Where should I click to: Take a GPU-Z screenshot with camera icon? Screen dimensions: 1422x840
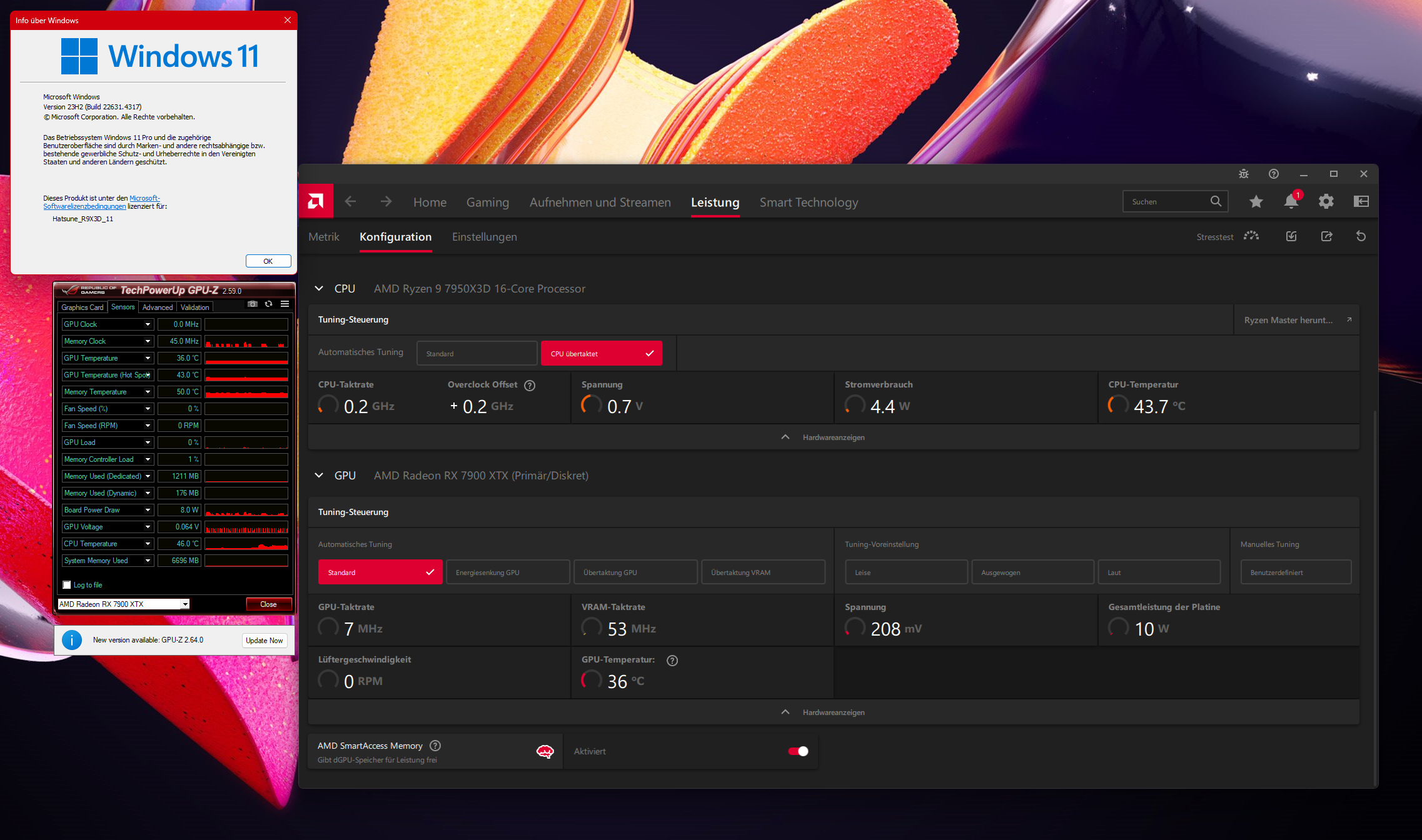(253, 304)
